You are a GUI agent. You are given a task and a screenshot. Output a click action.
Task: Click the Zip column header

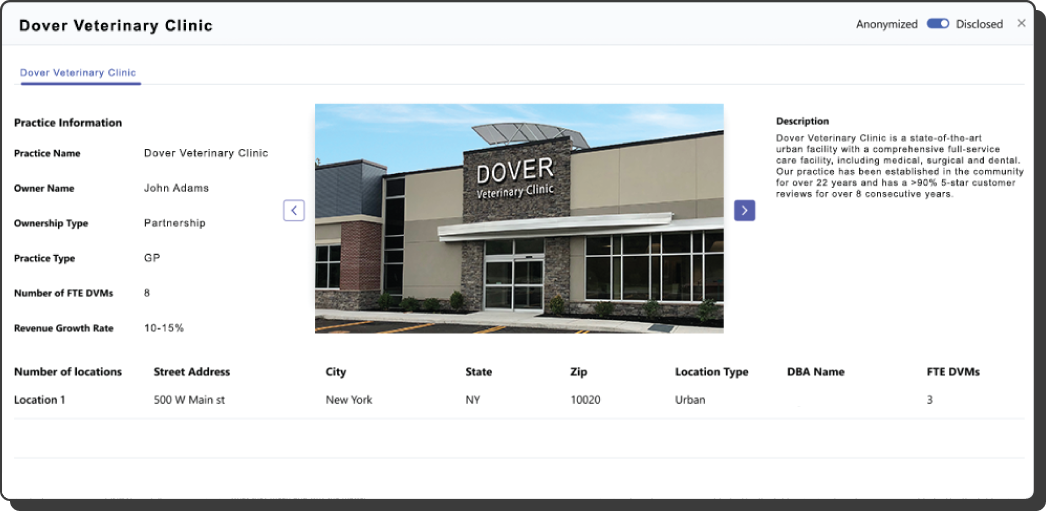578,372
